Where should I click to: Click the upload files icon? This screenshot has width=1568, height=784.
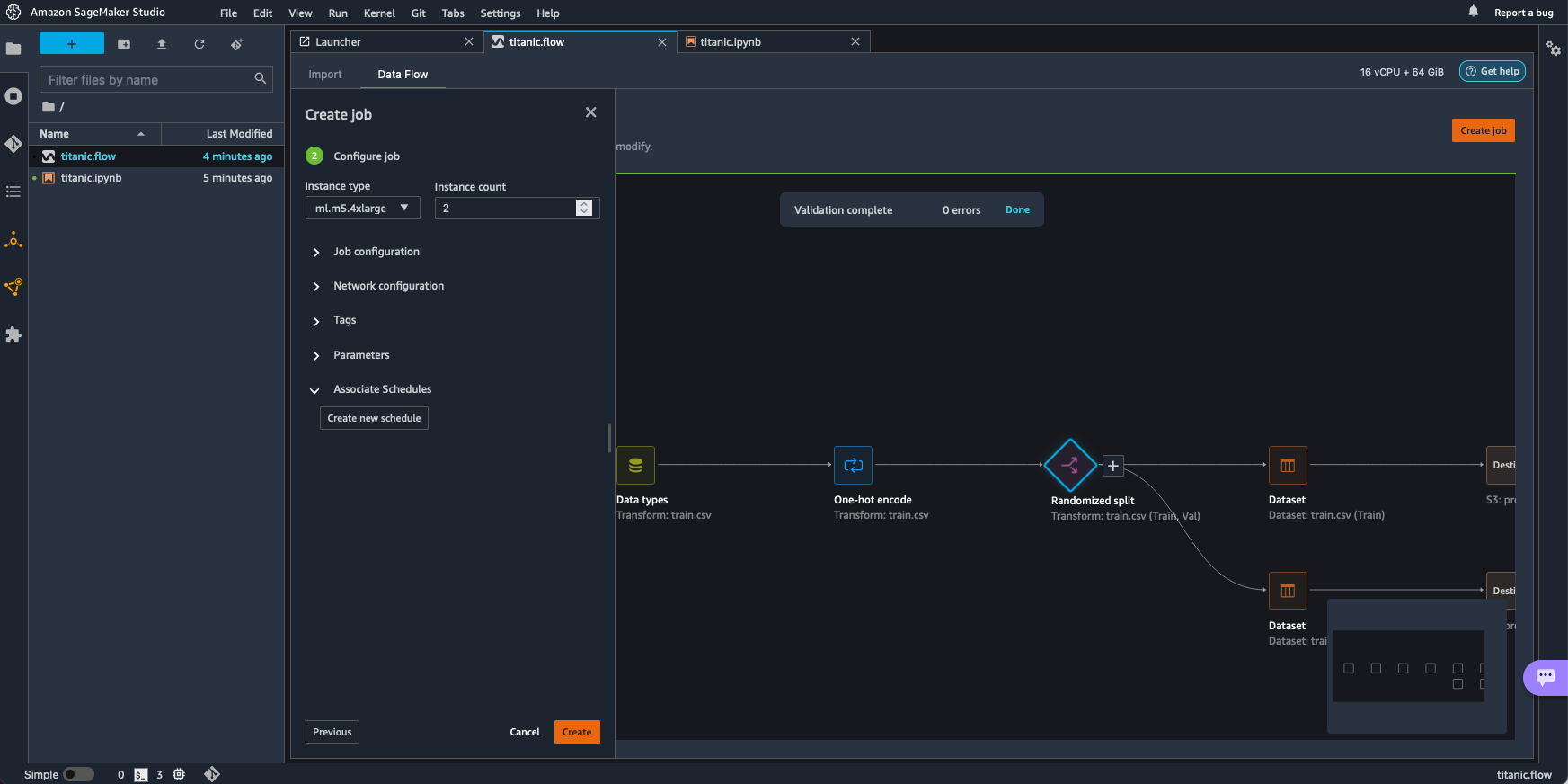click(162, 44)
